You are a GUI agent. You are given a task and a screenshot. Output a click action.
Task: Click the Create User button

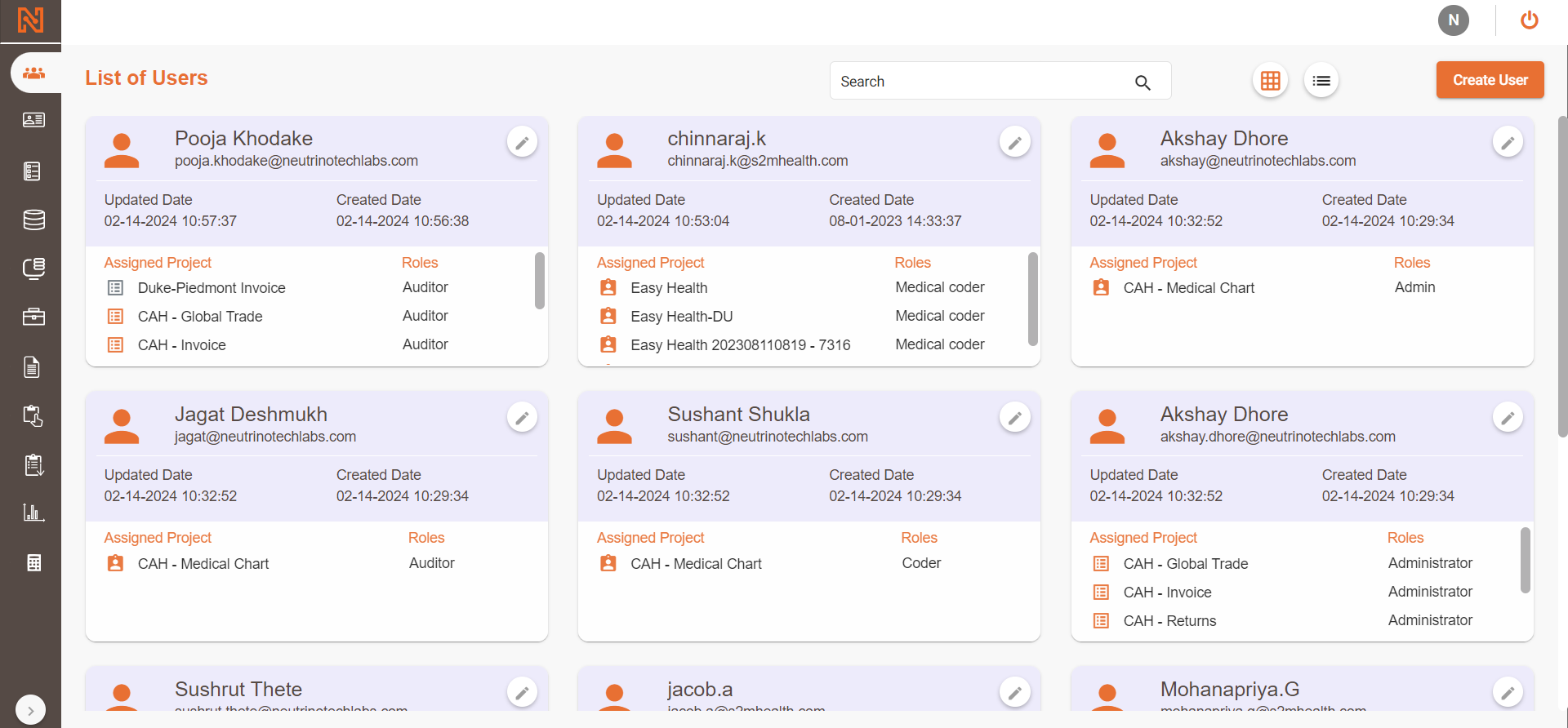click(x=1490, y=80)
